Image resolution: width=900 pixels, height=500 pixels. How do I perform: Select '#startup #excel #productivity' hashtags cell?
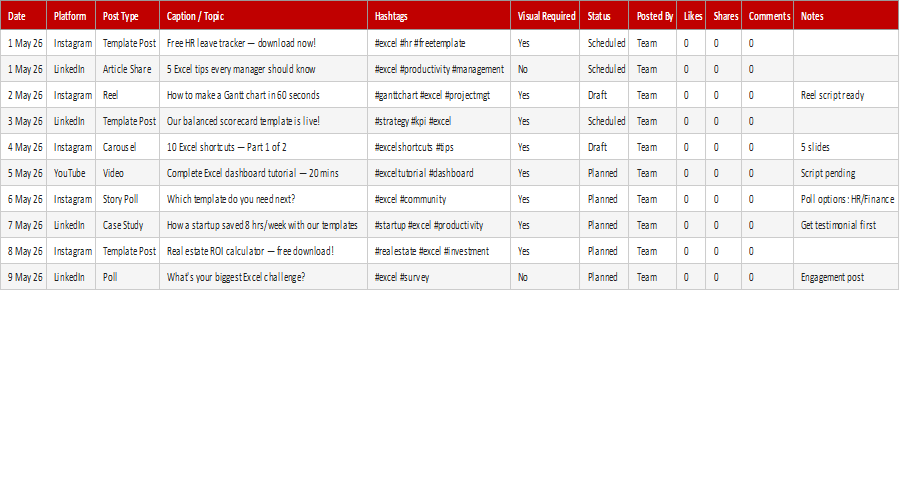[x=439, y=225]
